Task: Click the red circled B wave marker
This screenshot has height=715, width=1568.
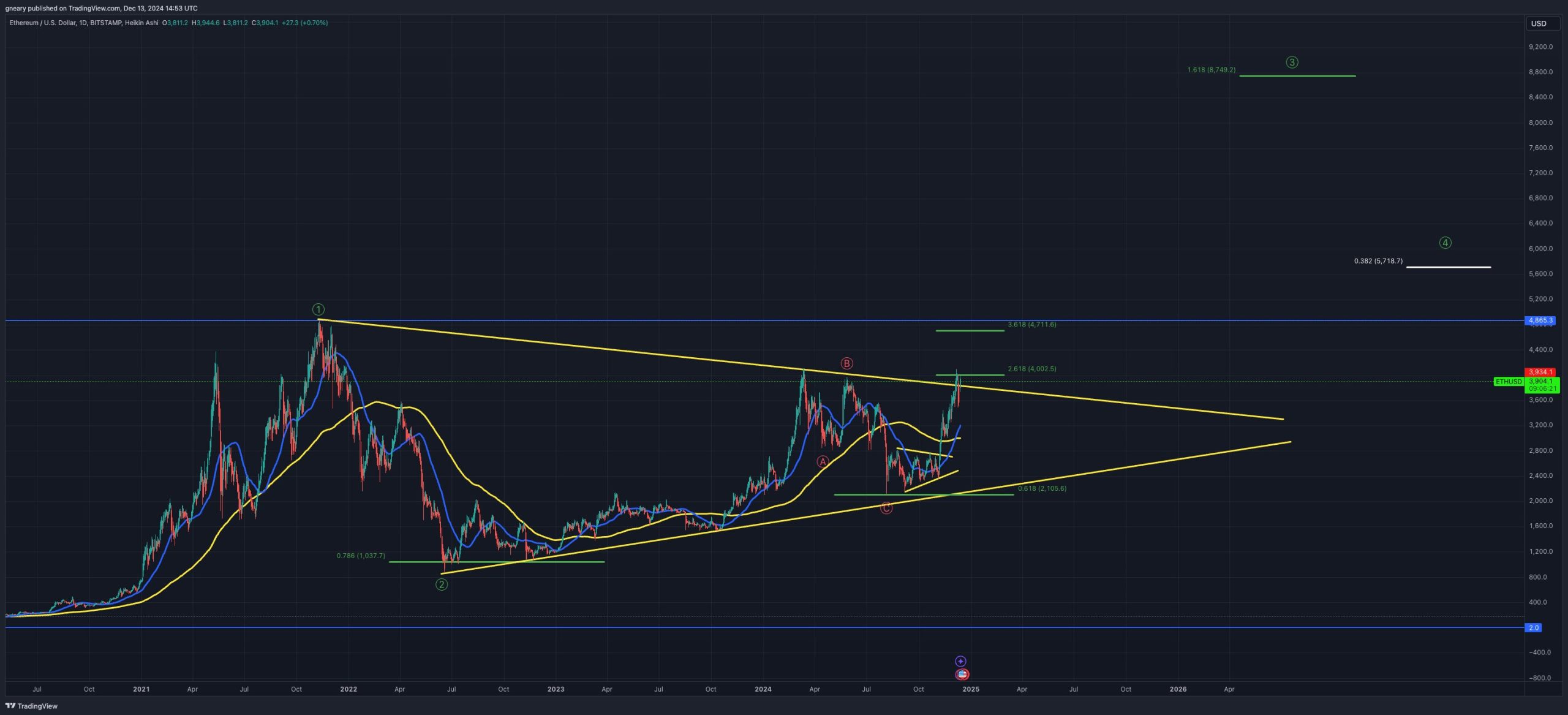Action: pos(846,363)
